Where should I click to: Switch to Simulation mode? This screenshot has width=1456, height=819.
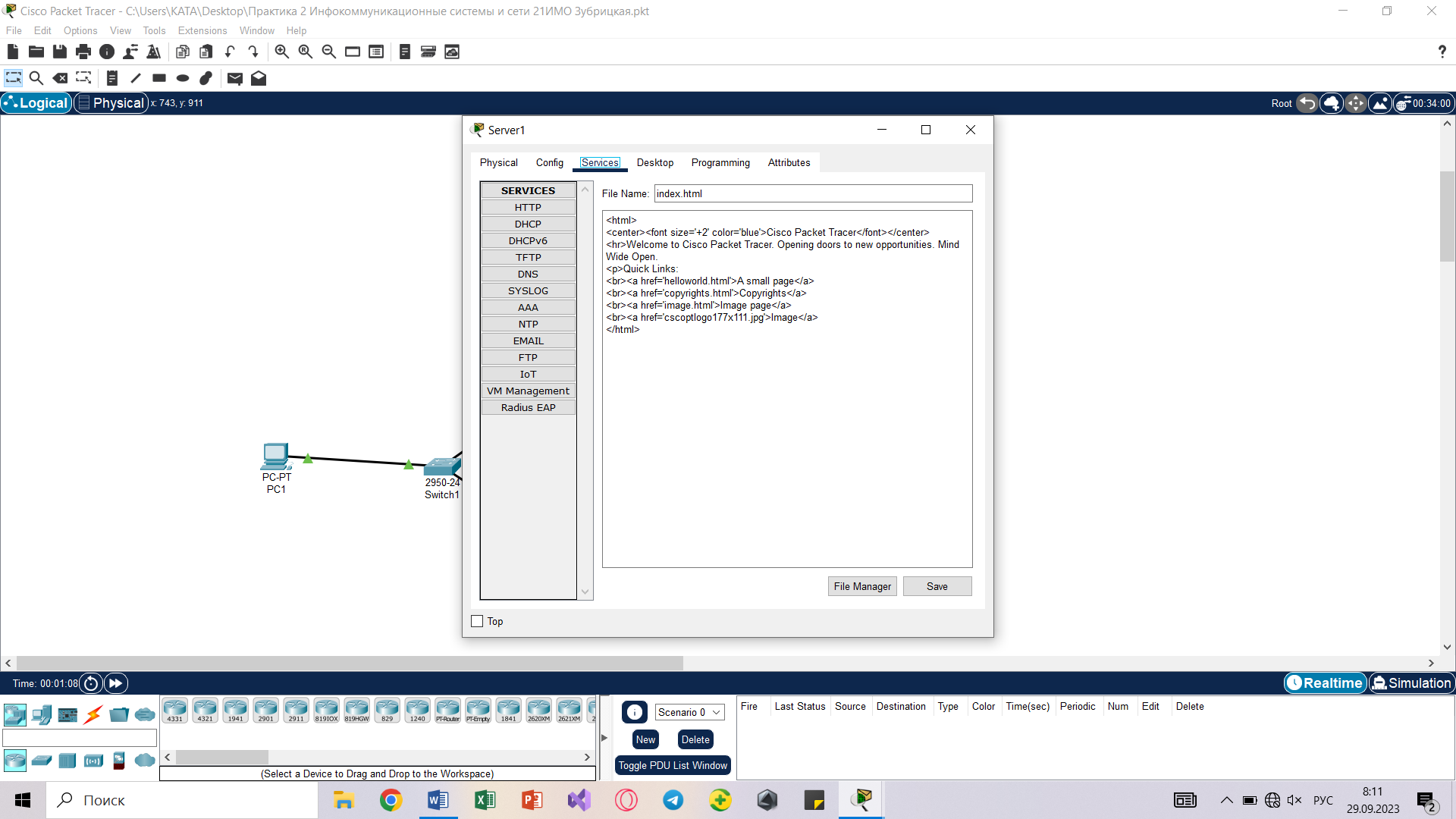point(1411,683)
